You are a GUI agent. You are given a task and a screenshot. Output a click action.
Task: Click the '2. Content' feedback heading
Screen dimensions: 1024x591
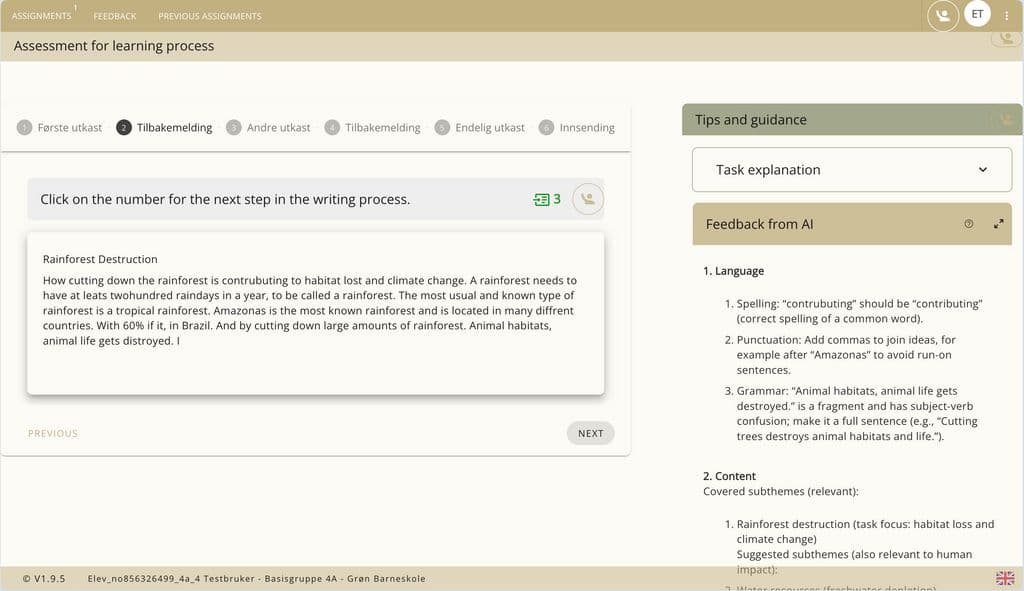point(729,476)
